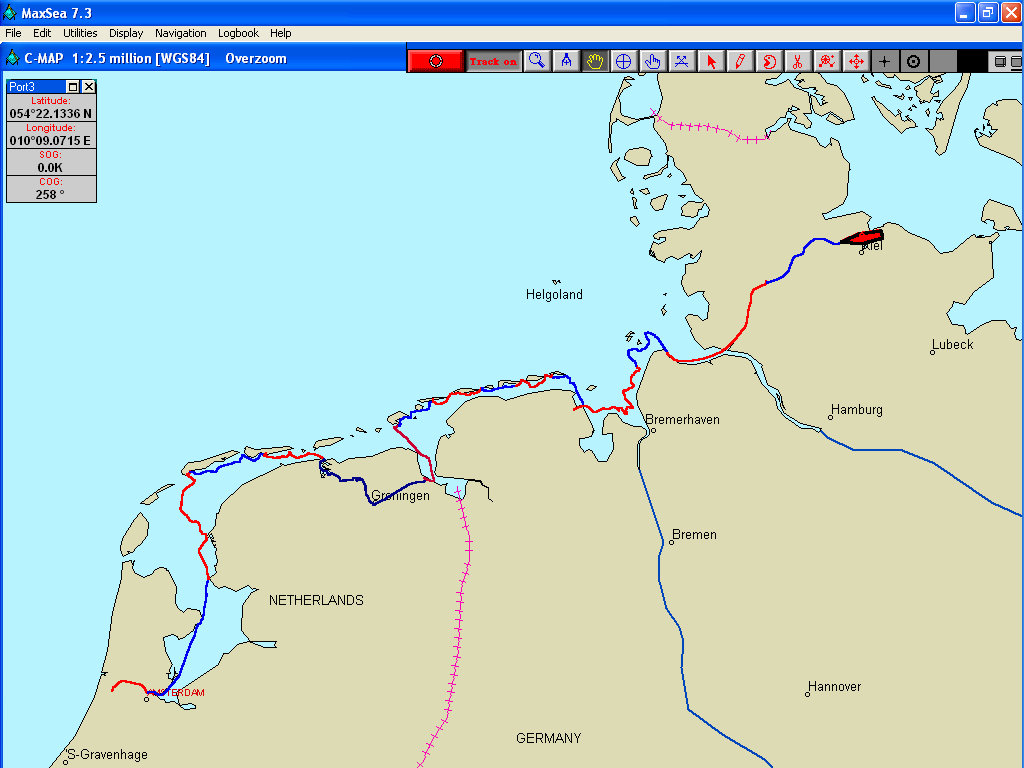This screenshot has width=1024, height=768.
Task: Click the Helgoland label on the chart
Action: pos(554,295)
